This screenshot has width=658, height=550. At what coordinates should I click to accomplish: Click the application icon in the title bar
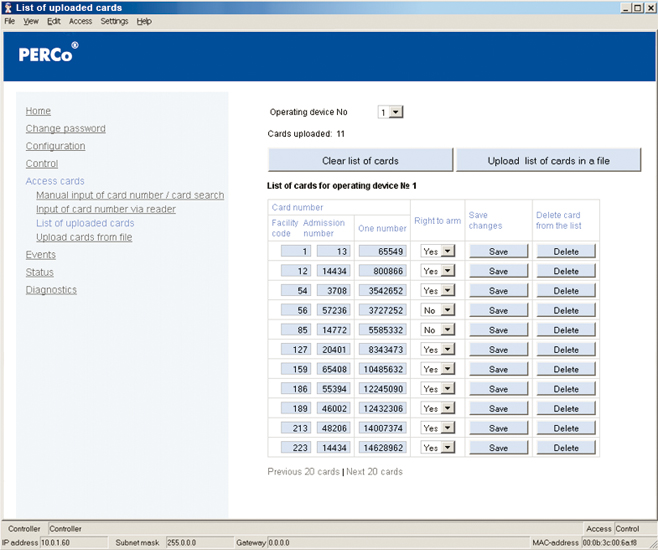click(8, 7)
